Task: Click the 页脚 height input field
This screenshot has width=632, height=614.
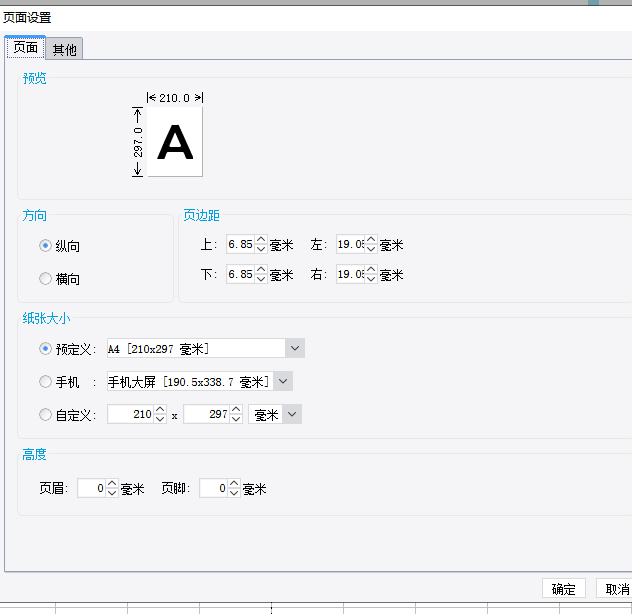Action: [214, 488]
